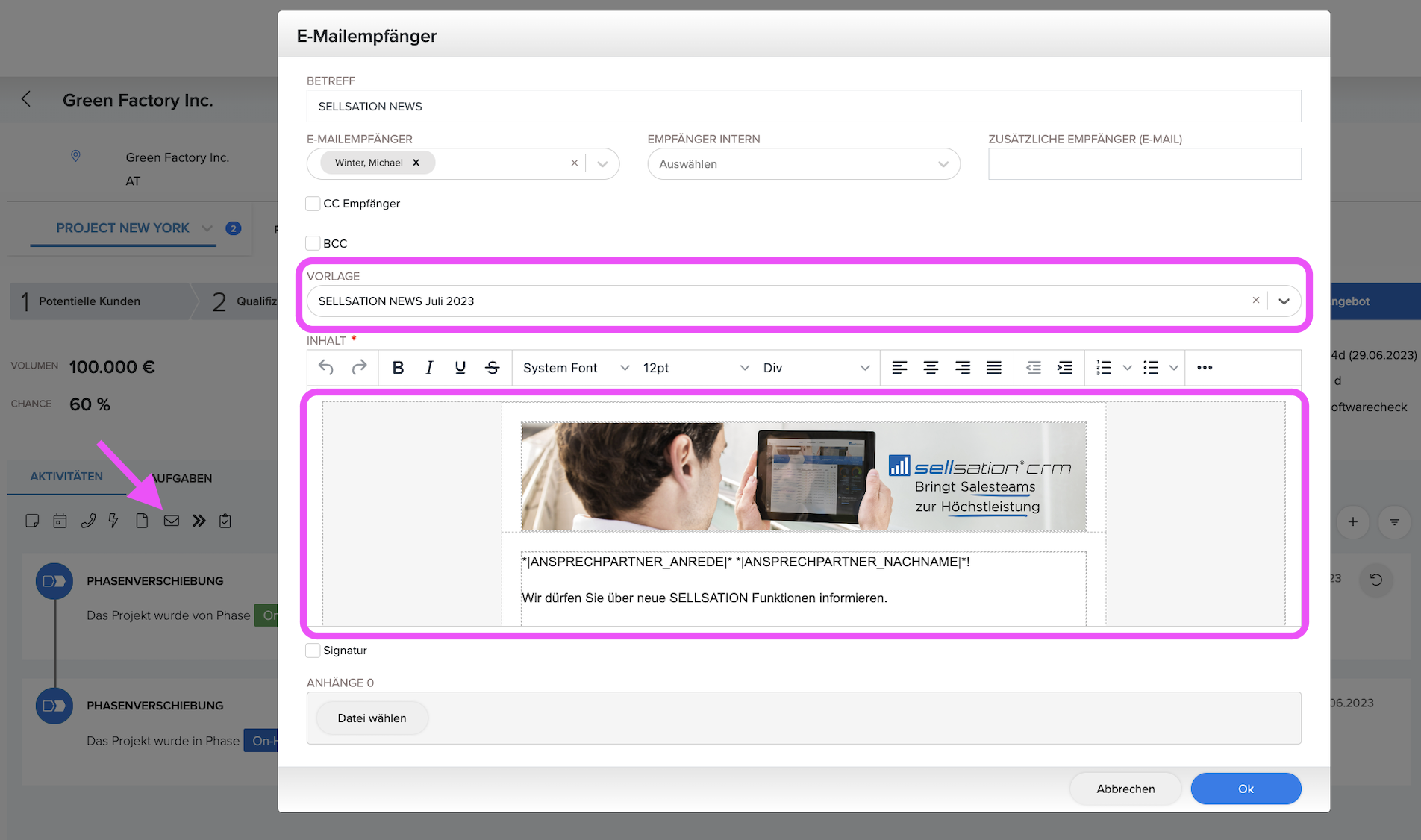Open the email envelope activity icon
This screenshot has height=840, width=1421.
coord(172,521)
